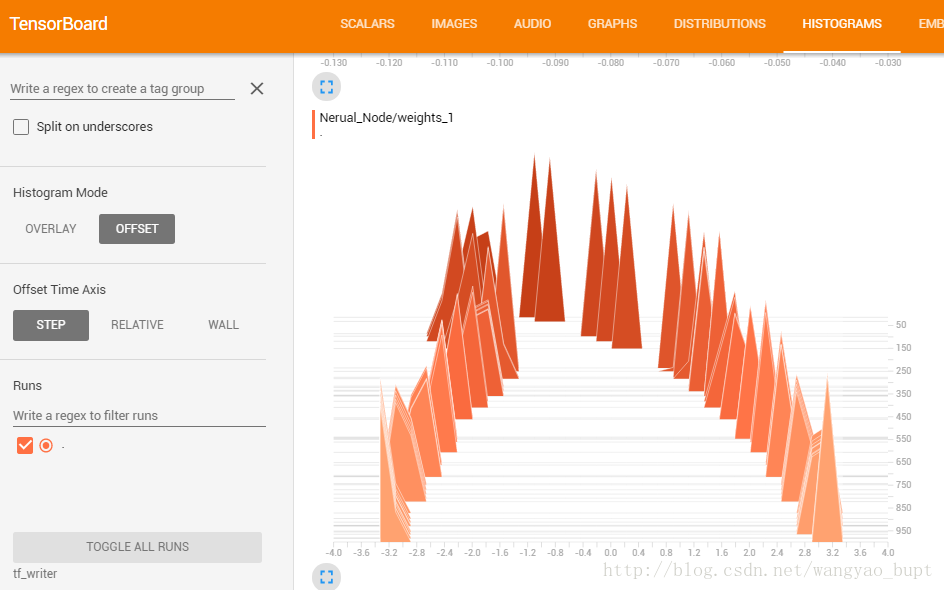Expand the chart above Nerual_Node/weights_1
This screenshot has height=590, width=944.
tap(326, 87)
